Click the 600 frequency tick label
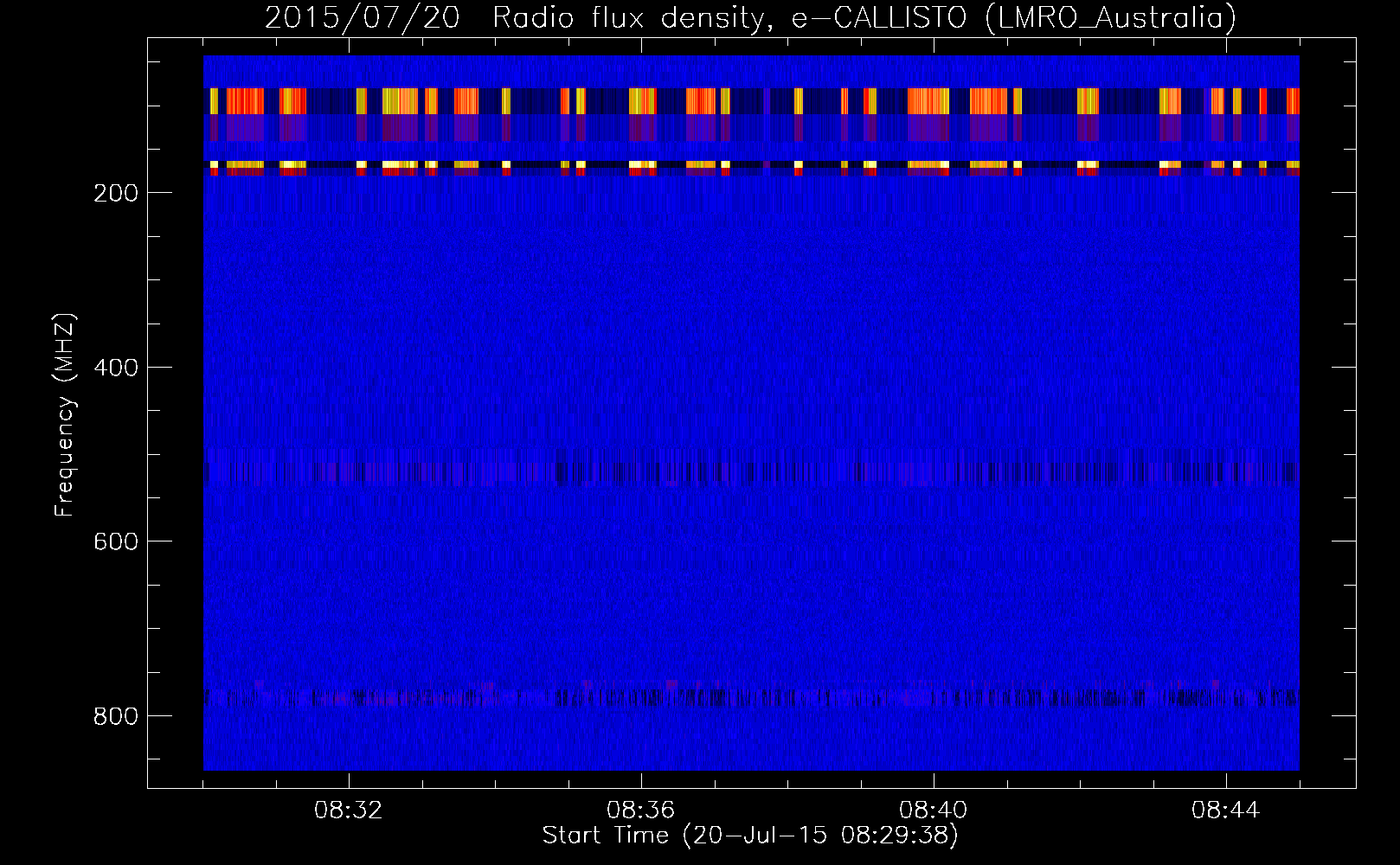This screenshot has width=1400, height=865. pos(115,541)
